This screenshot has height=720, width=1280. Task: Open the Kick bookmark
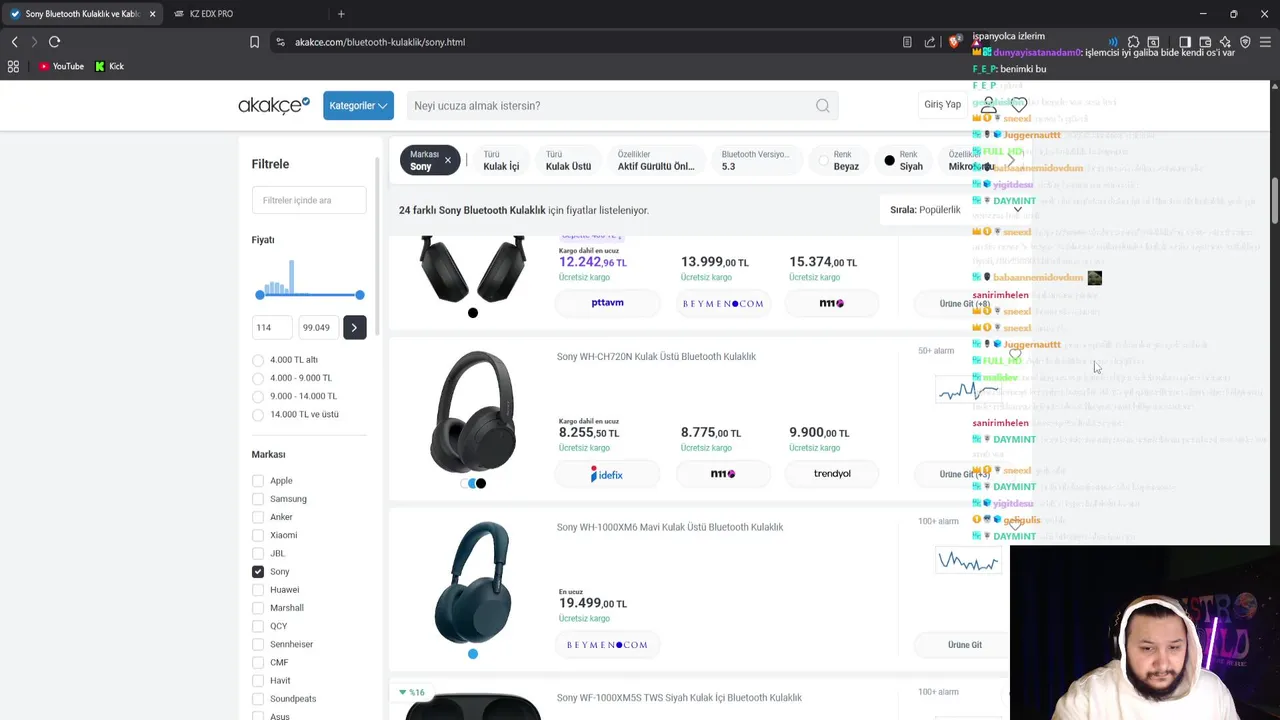pyautogui.click(x=109, y=66)
